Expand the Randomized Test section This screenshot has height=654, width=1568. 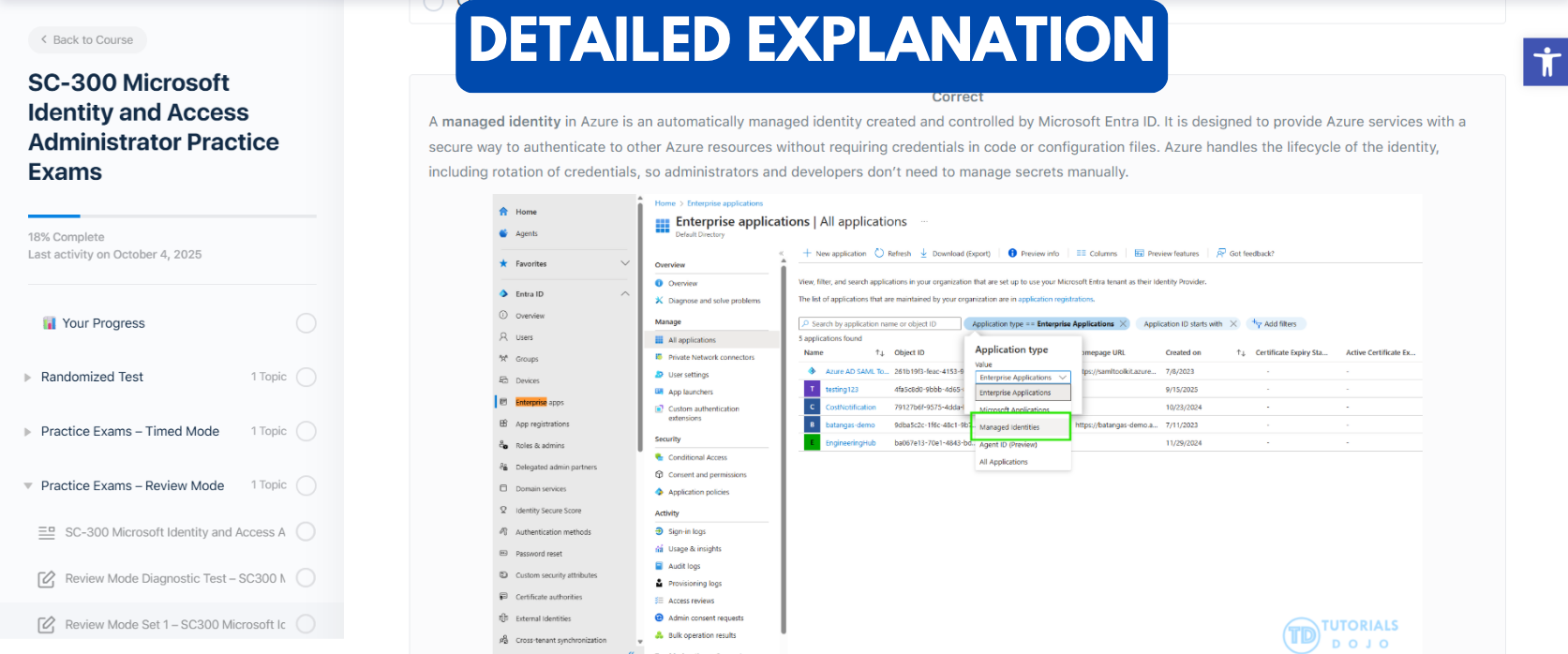28,378
